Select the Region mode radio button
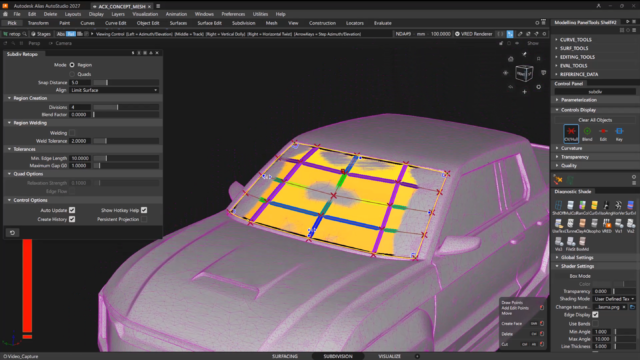 tap(72, 65)
